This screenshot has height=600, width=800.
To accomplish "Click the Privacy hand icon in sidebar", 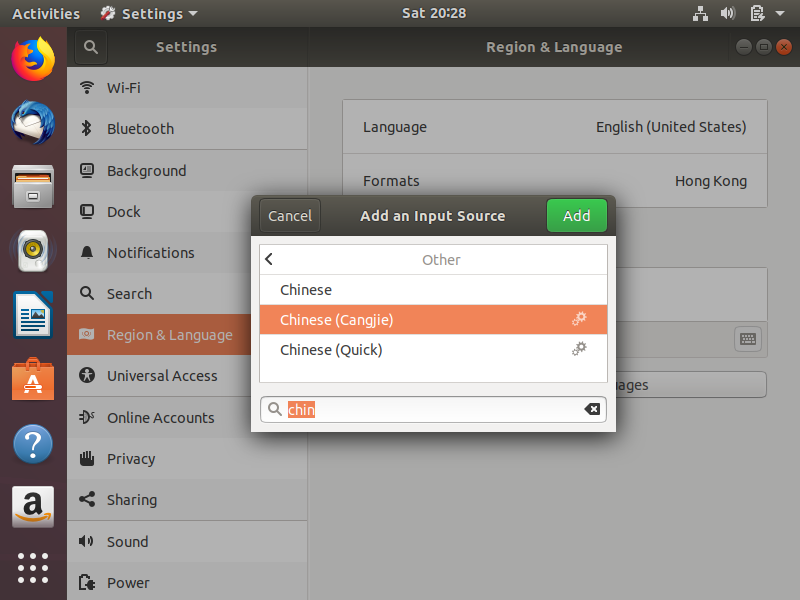I will (87, 458).
